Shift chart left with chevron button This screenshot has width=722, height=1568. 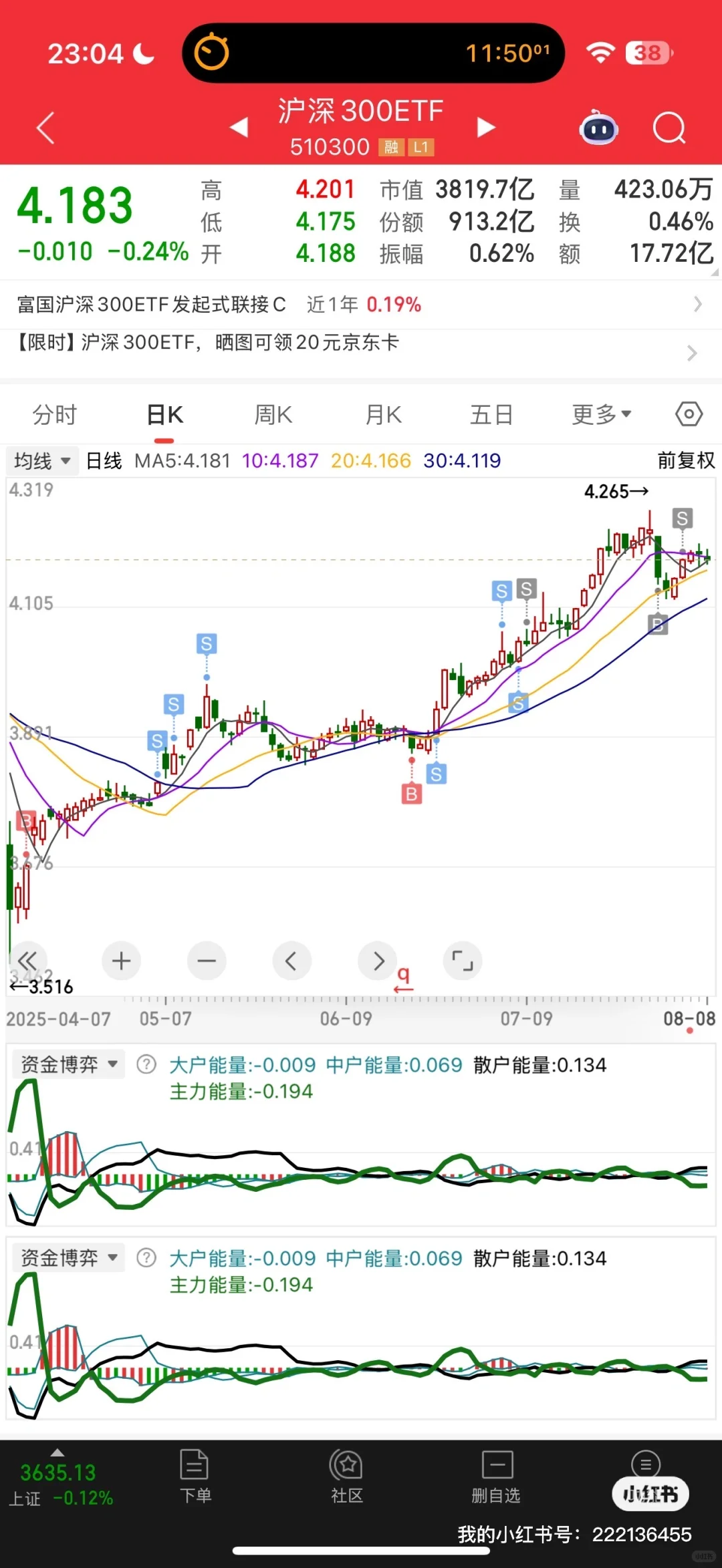click(x=292, y=961)
